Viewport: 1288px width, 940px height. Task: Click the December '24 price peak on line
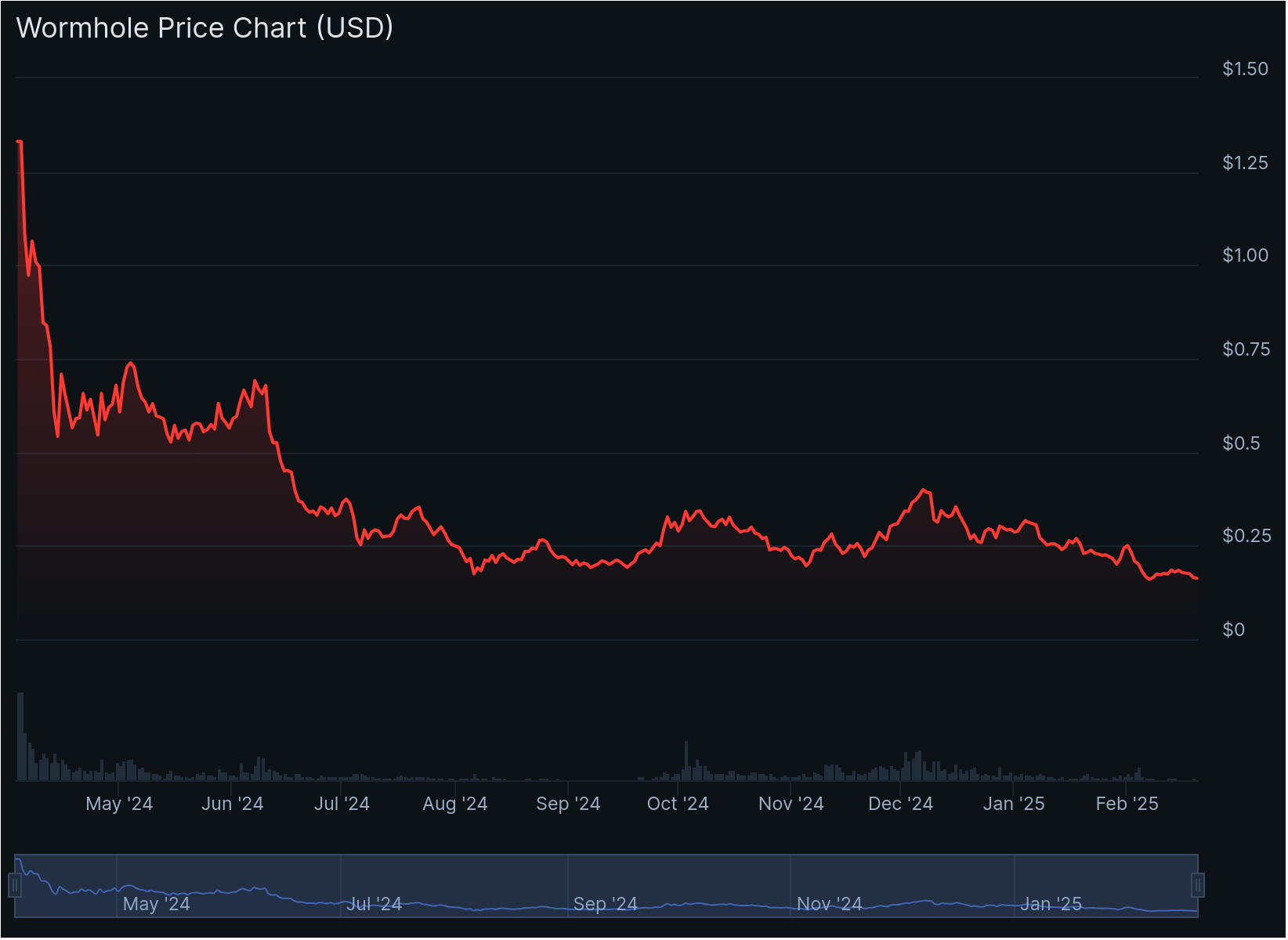[924, 490]
